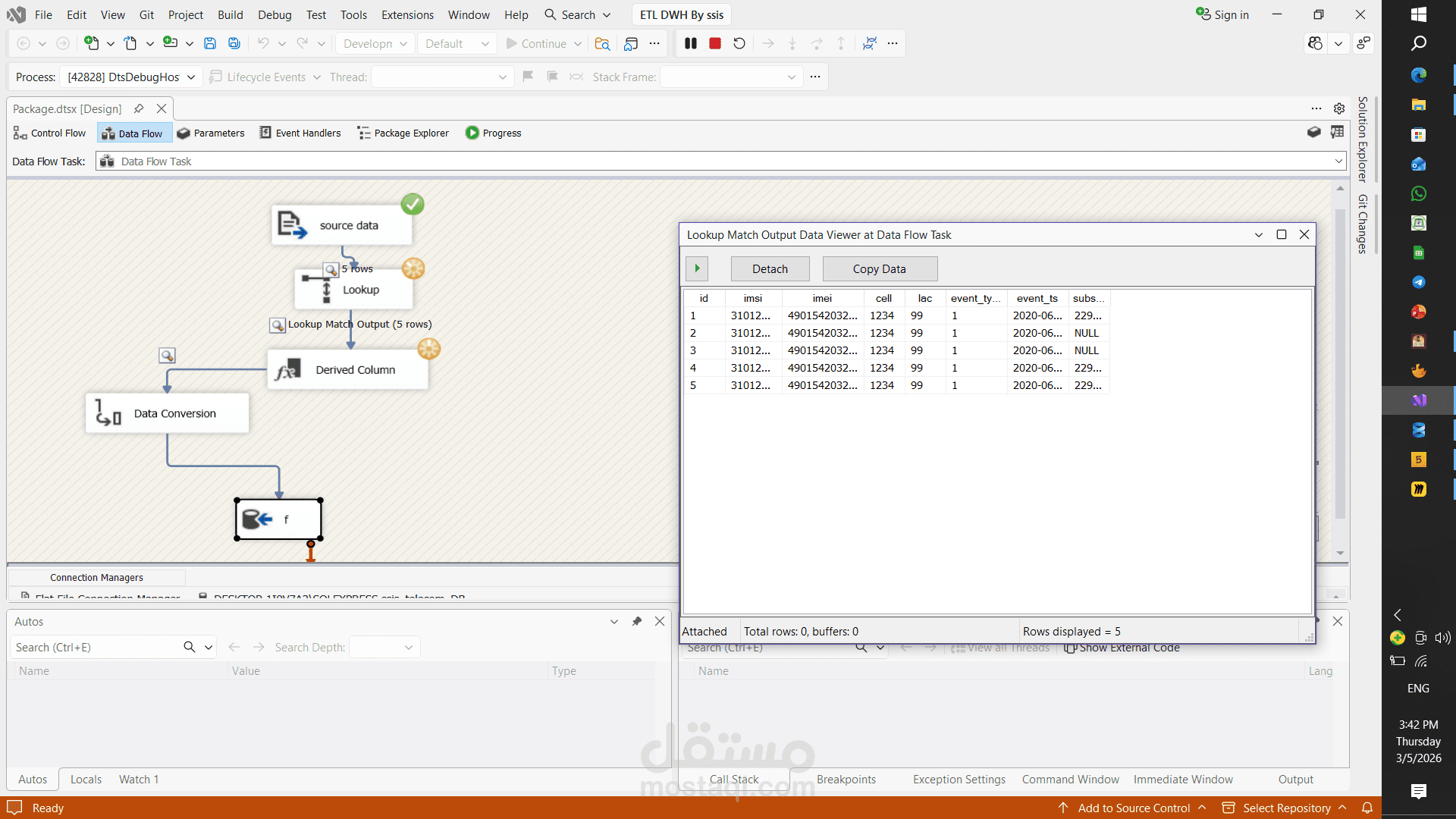Click the Pause (Break All) debug icon
This screenshot has height=819, width=1456.
(690, 44)
